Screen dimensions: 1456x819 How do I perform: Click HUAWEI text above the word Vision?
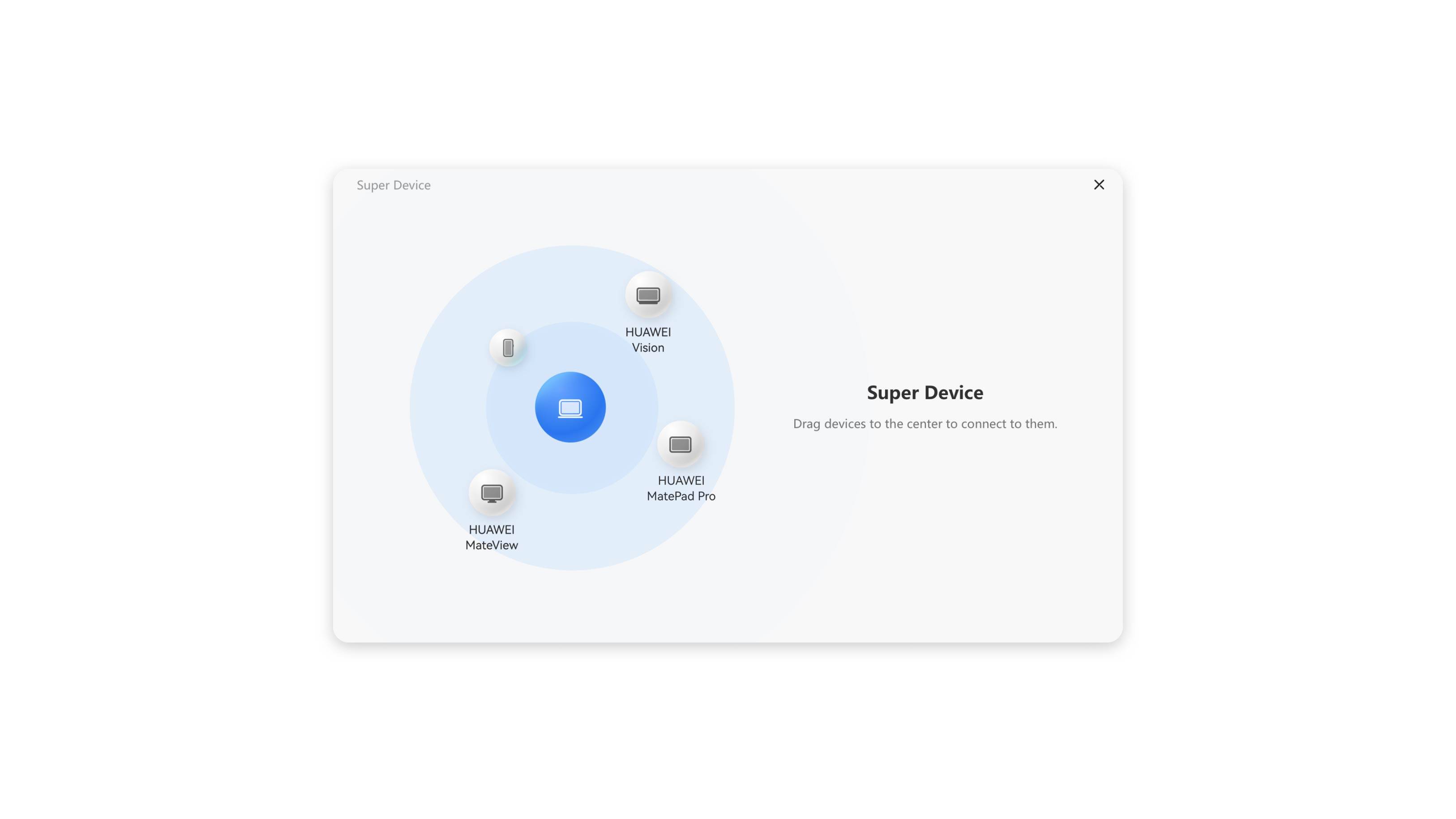click(648, 332)
